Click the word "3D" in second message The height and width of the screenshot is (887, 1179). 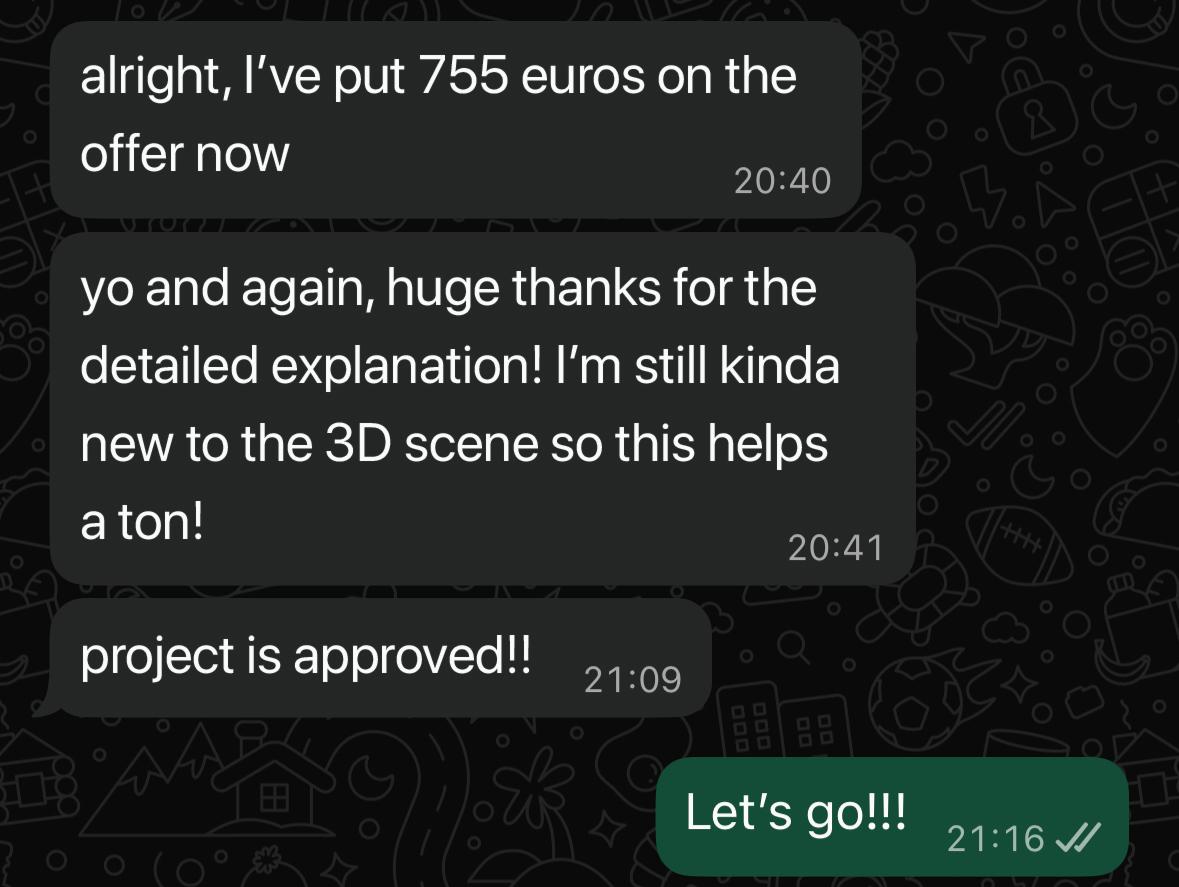358,444
